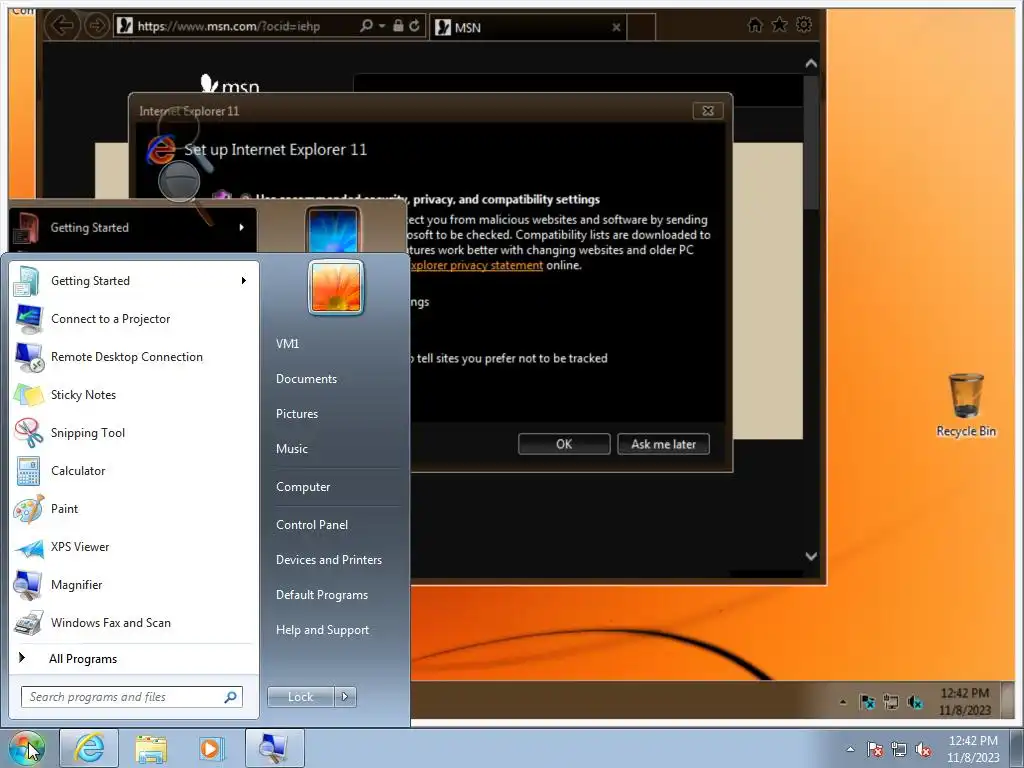
Task: Click the muted volume icon in the tray
Action: pos(923,750)
